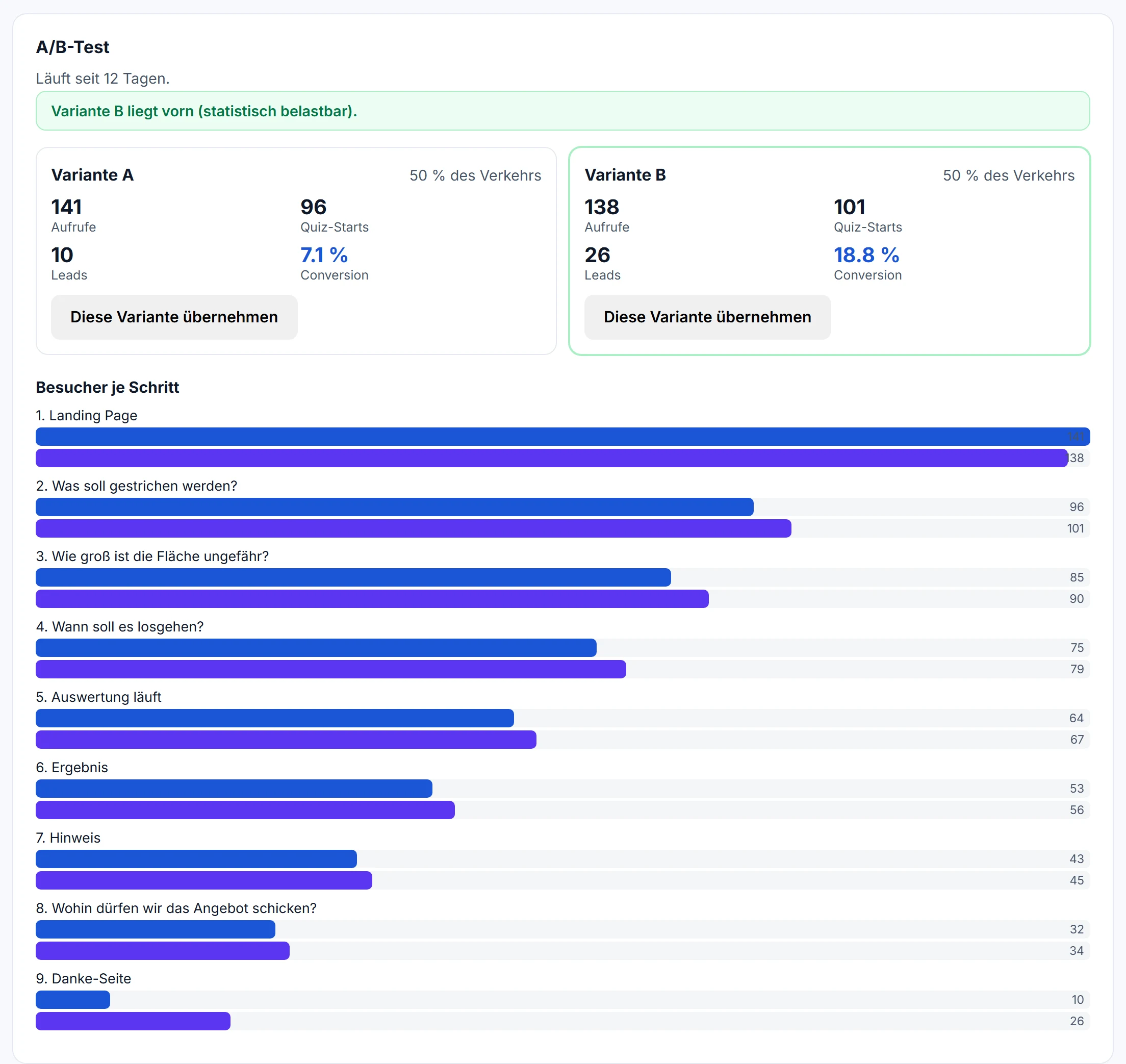
Task: Click the blue Landing Page bar
Action: [x=562, y=437]
